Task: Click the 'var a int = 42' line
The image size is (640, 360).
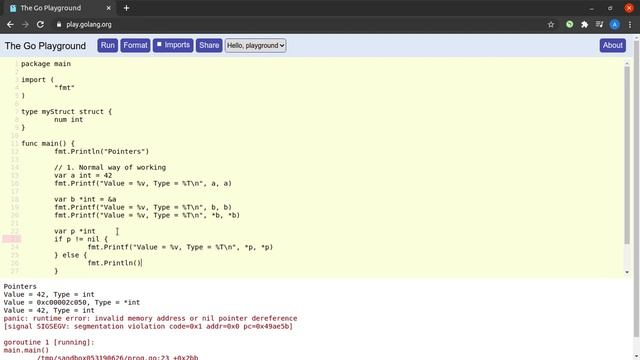Action: tap(83, 176)
